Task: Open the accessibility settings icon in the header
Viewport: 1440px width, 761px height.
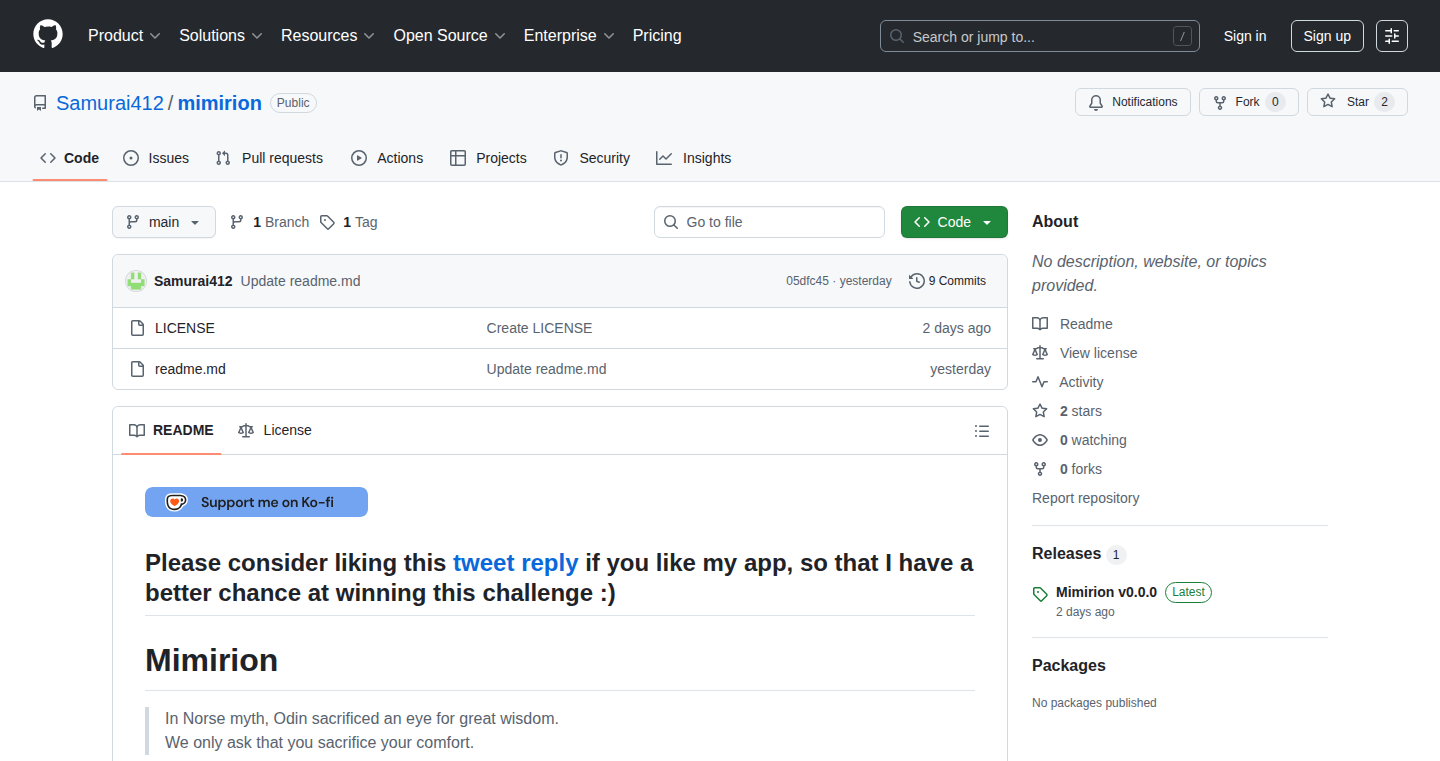Action: click(1391, 36)
